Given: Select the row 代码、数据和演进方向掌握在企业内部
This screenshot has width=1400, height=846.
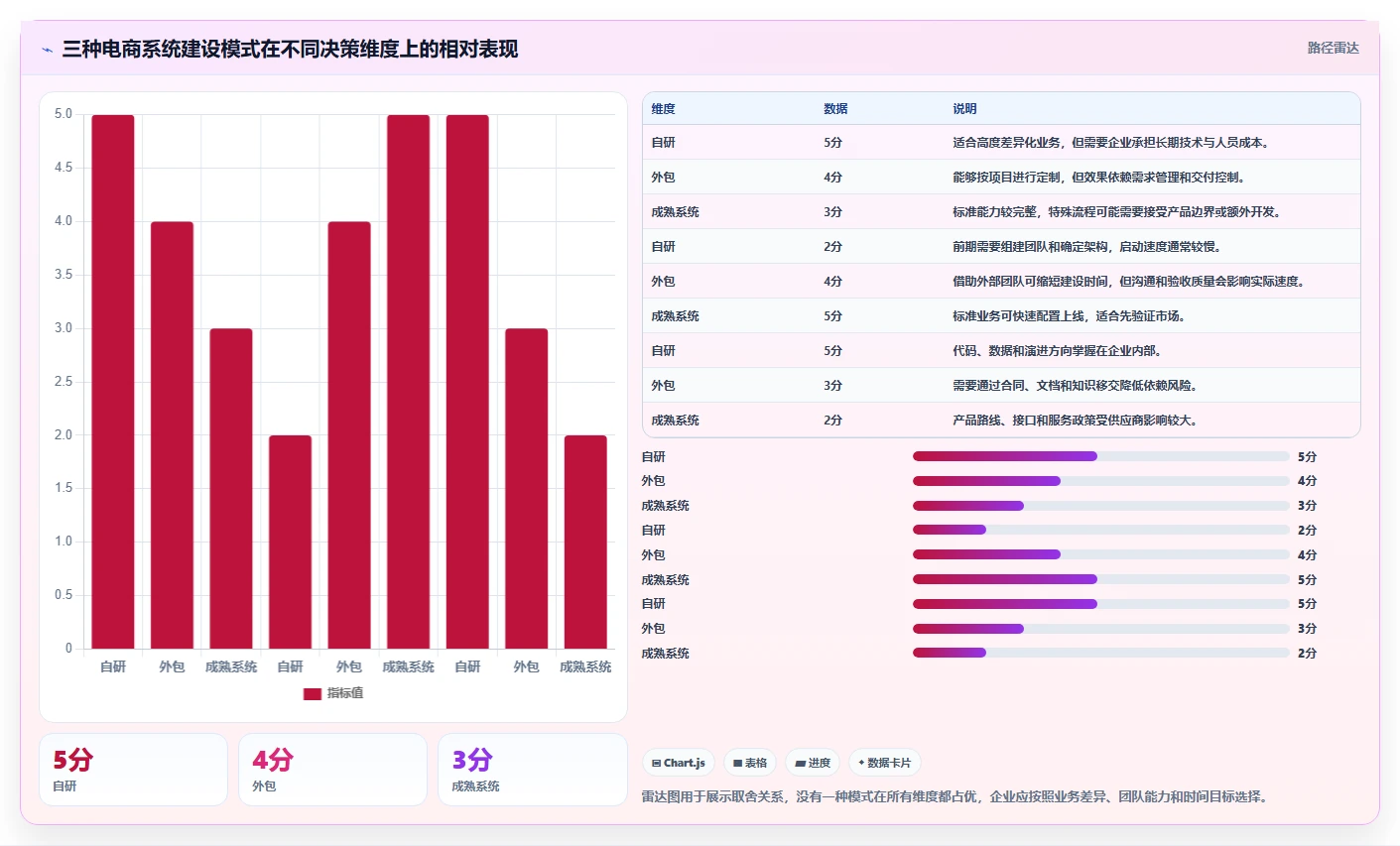Looking at the screenshot, I should pyautogui.click(x=1001, y=350).
